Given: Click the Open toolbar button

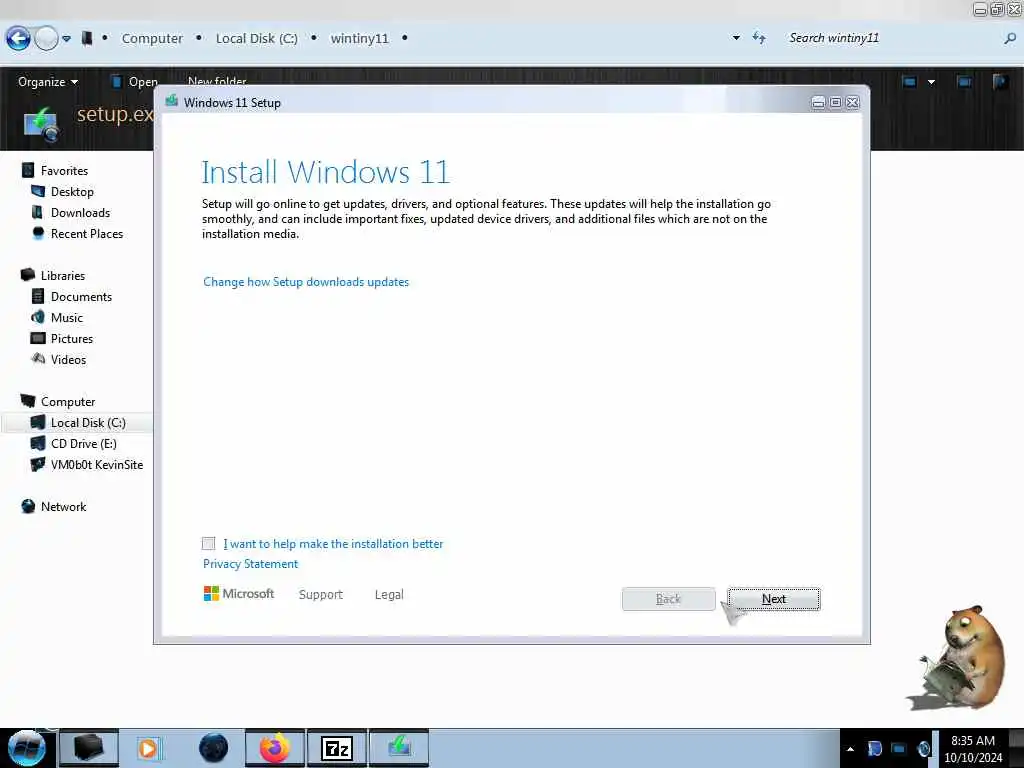Looking at the screenshot, I should 135,82.
